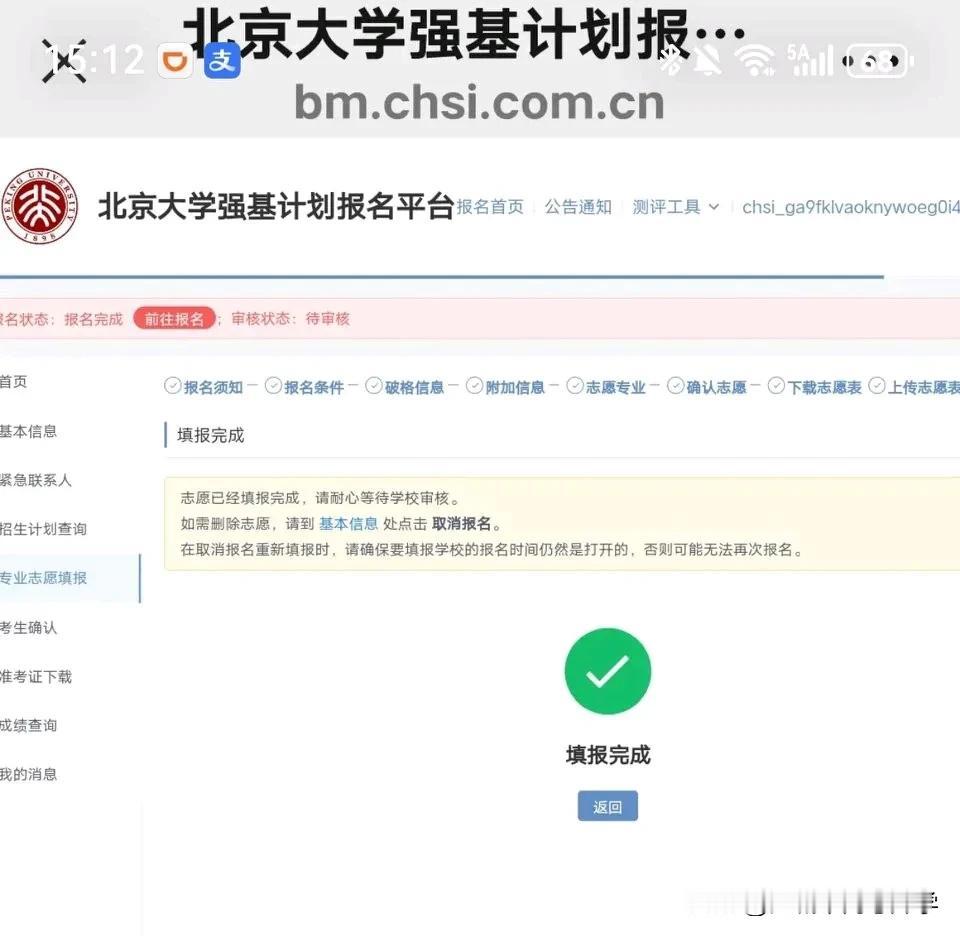960x936 pixels.
Task: Open the 基本信息 link in the notice text
Action: [348, 522]
